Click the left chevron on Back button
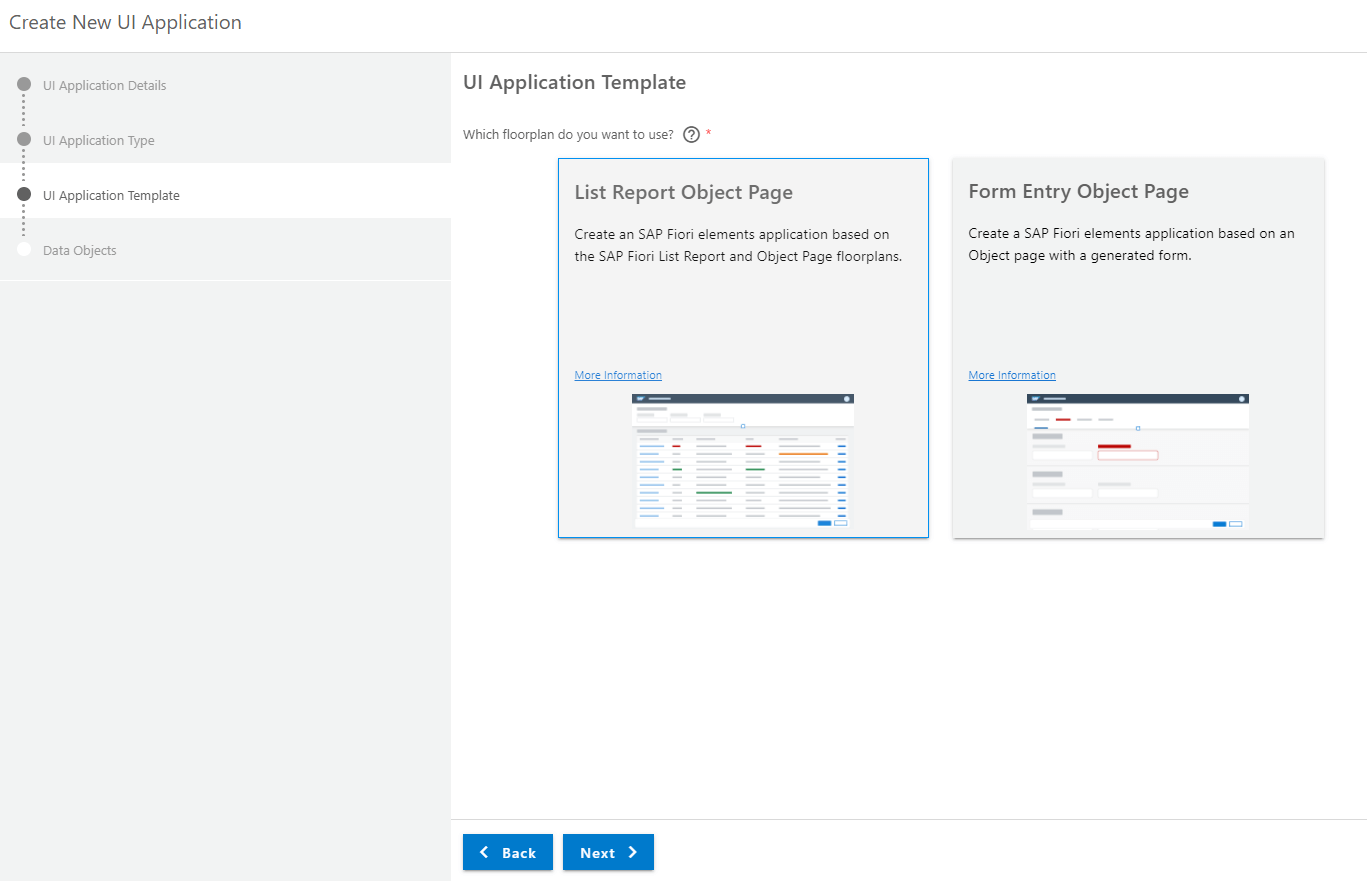The width and height of the screenshot is (1367, 881). pos(485,852)
